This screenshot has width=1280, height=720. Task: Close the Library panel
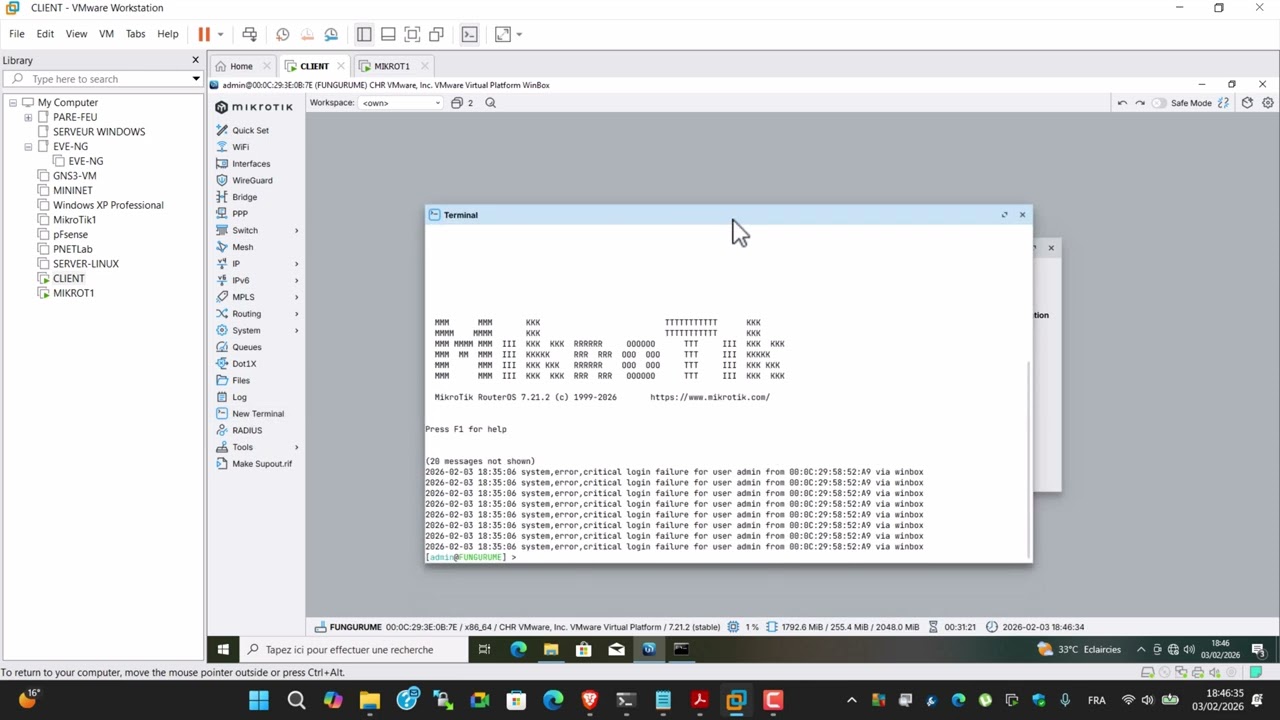[195, 60]
